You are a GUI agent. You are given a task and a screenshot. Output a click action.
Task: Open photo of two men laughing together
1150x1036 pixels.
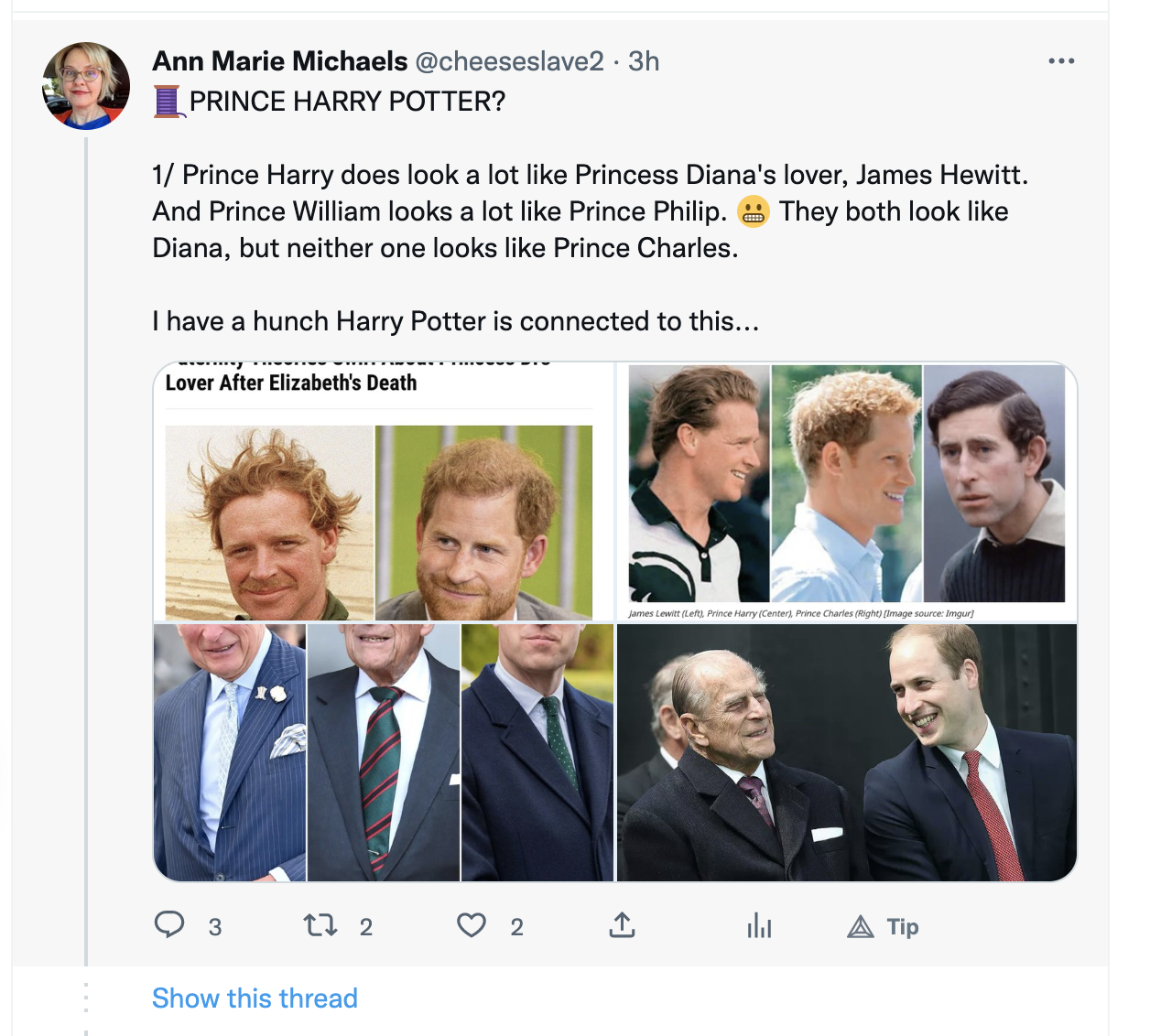tap(847, 752)
